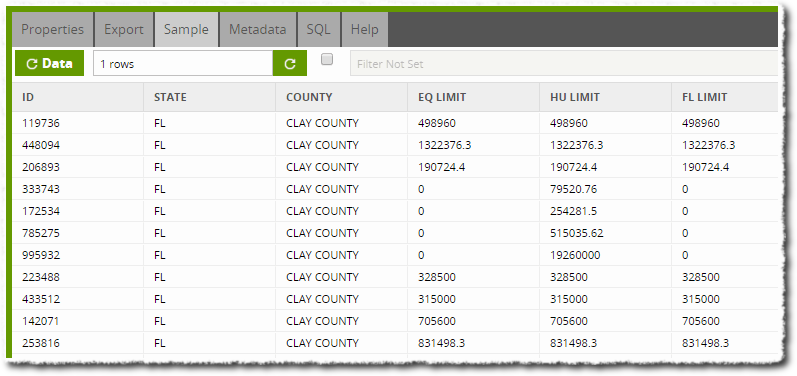
Task: Click the row count input field
Action: [183, 64]
